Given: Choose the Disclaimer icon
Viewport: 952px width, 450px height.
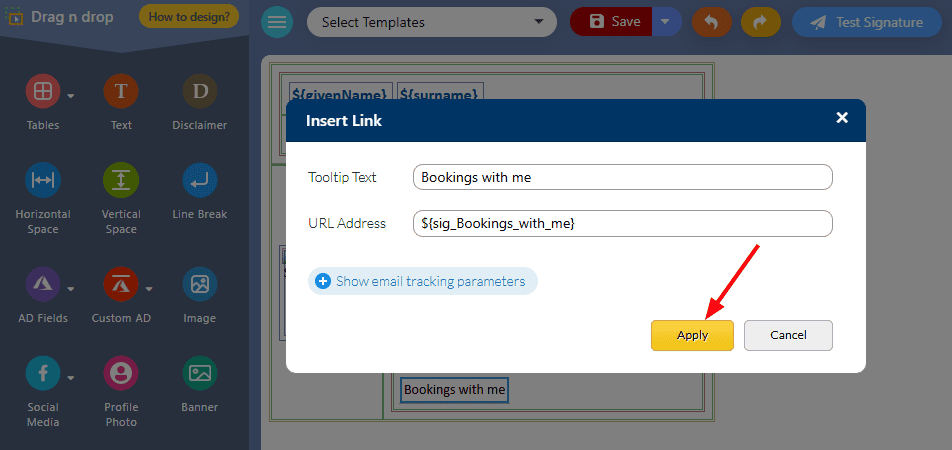Looking at the screenshot, I should 200,91.
